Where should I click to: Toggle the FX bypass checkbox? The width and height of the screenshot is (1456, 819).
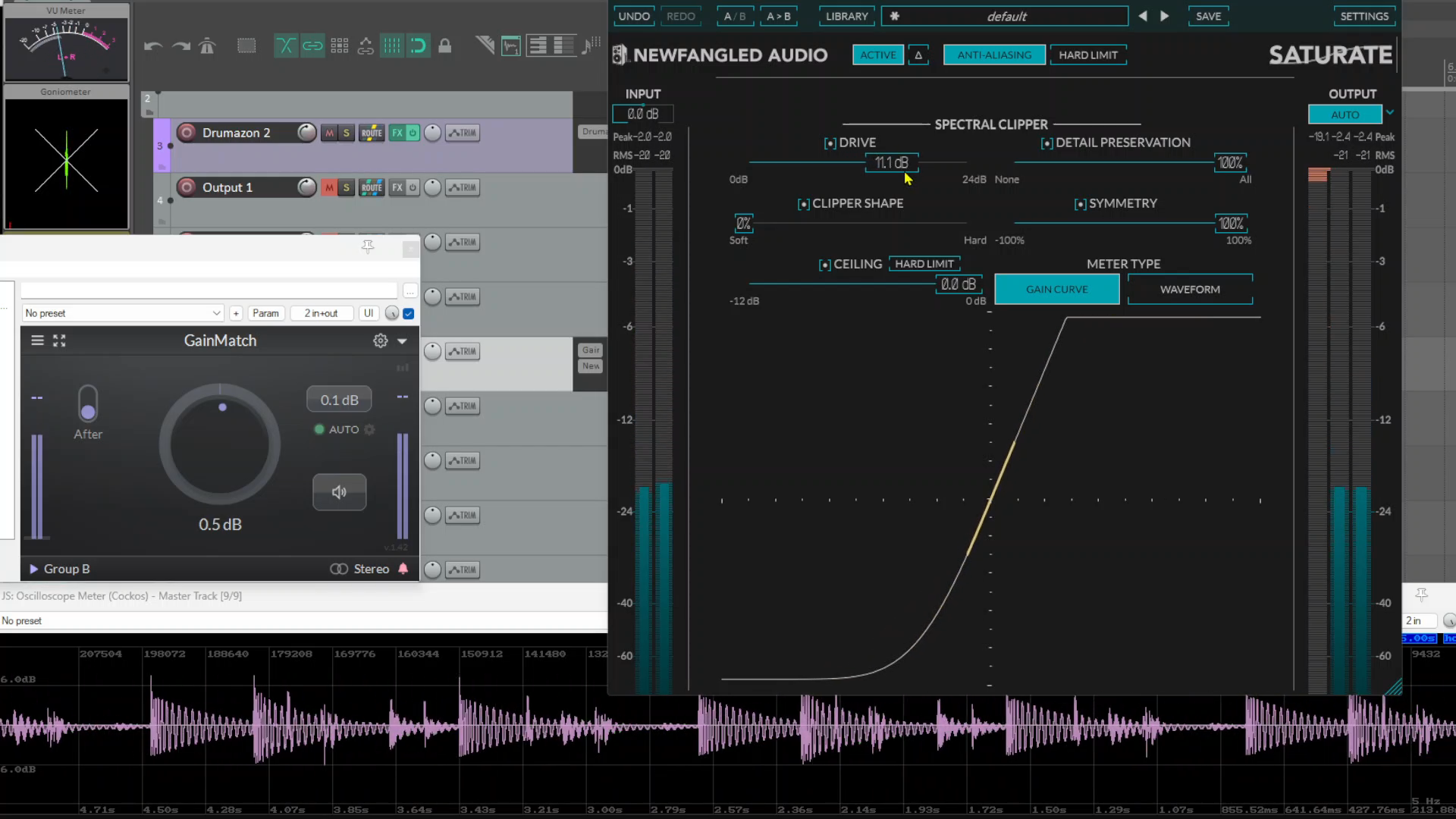click(409, 313)
